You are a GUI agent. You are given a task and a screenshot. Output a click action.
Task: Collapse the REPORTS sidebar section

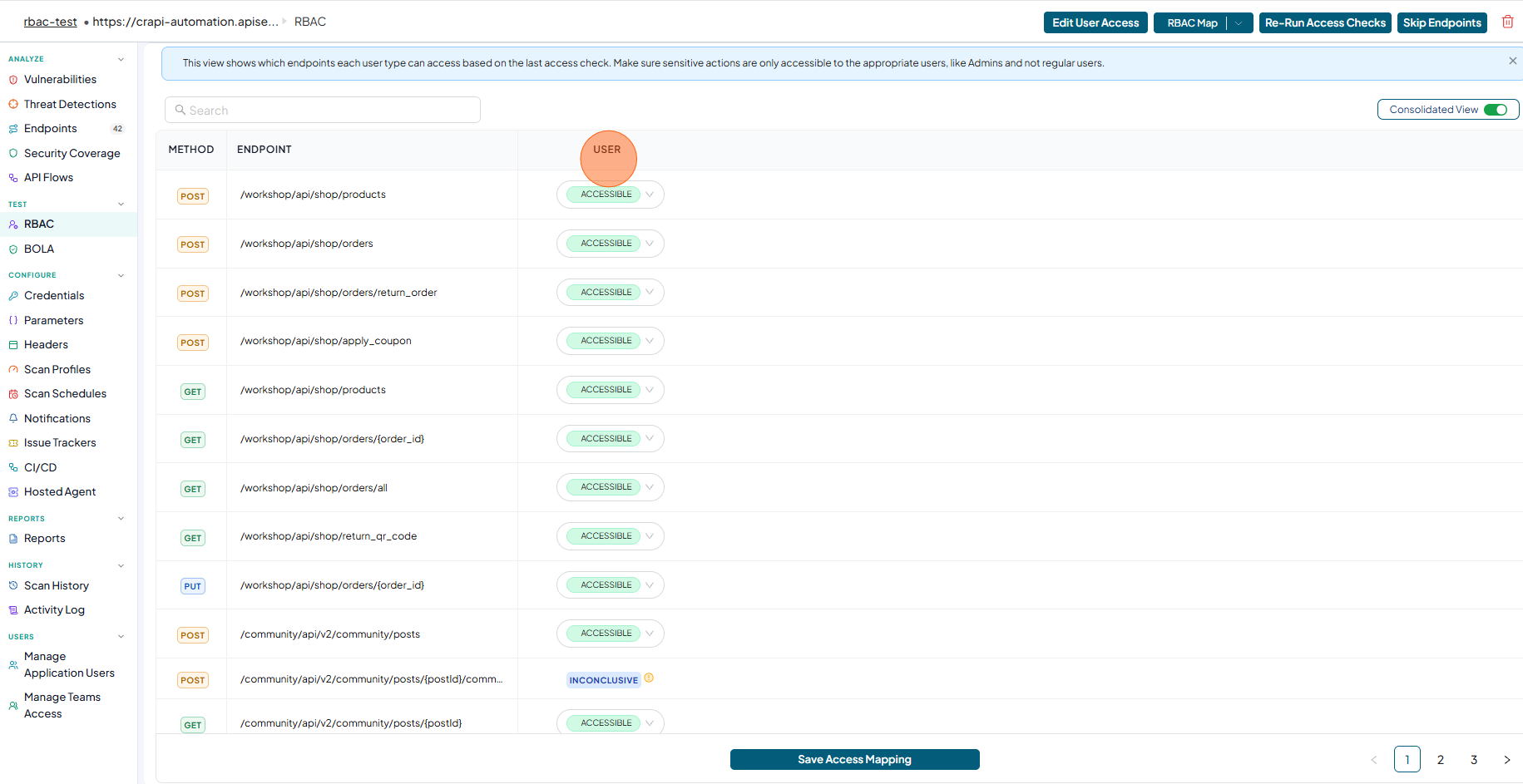pyautogui.click(x=121, y=519)
